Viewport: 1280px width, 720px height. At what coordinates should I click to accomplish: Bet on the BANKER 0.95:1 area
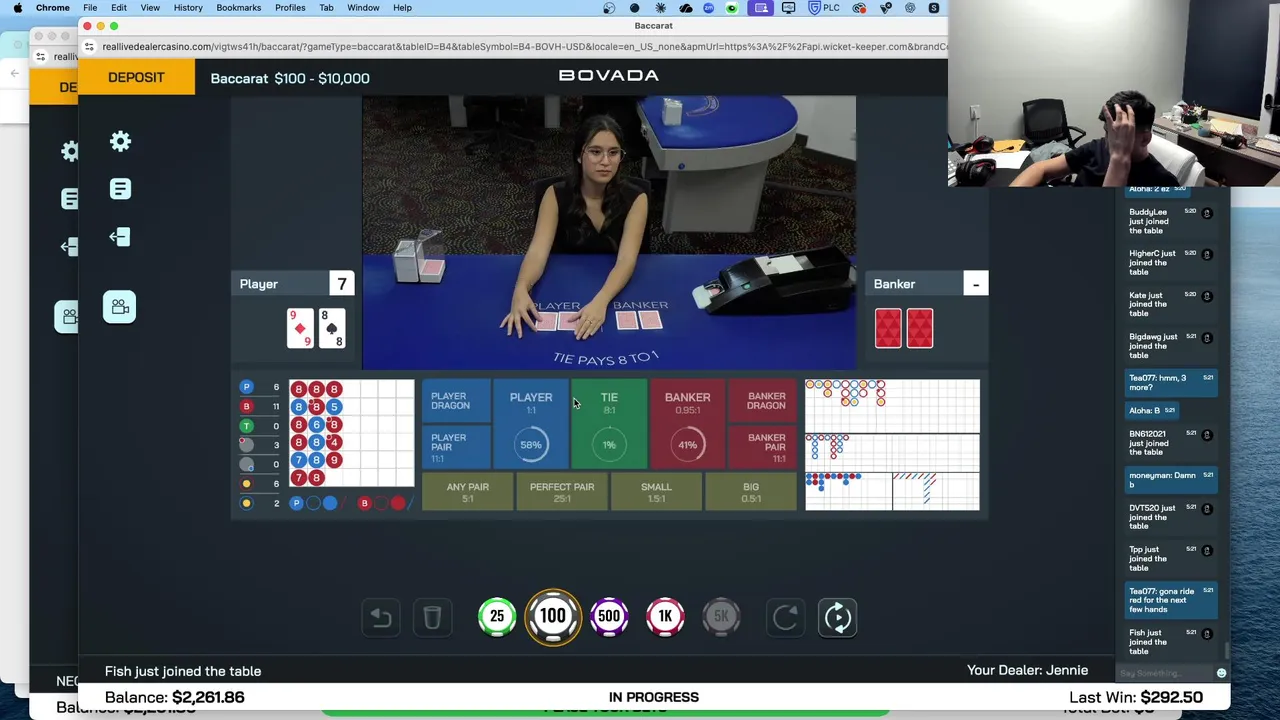[687, 424]
